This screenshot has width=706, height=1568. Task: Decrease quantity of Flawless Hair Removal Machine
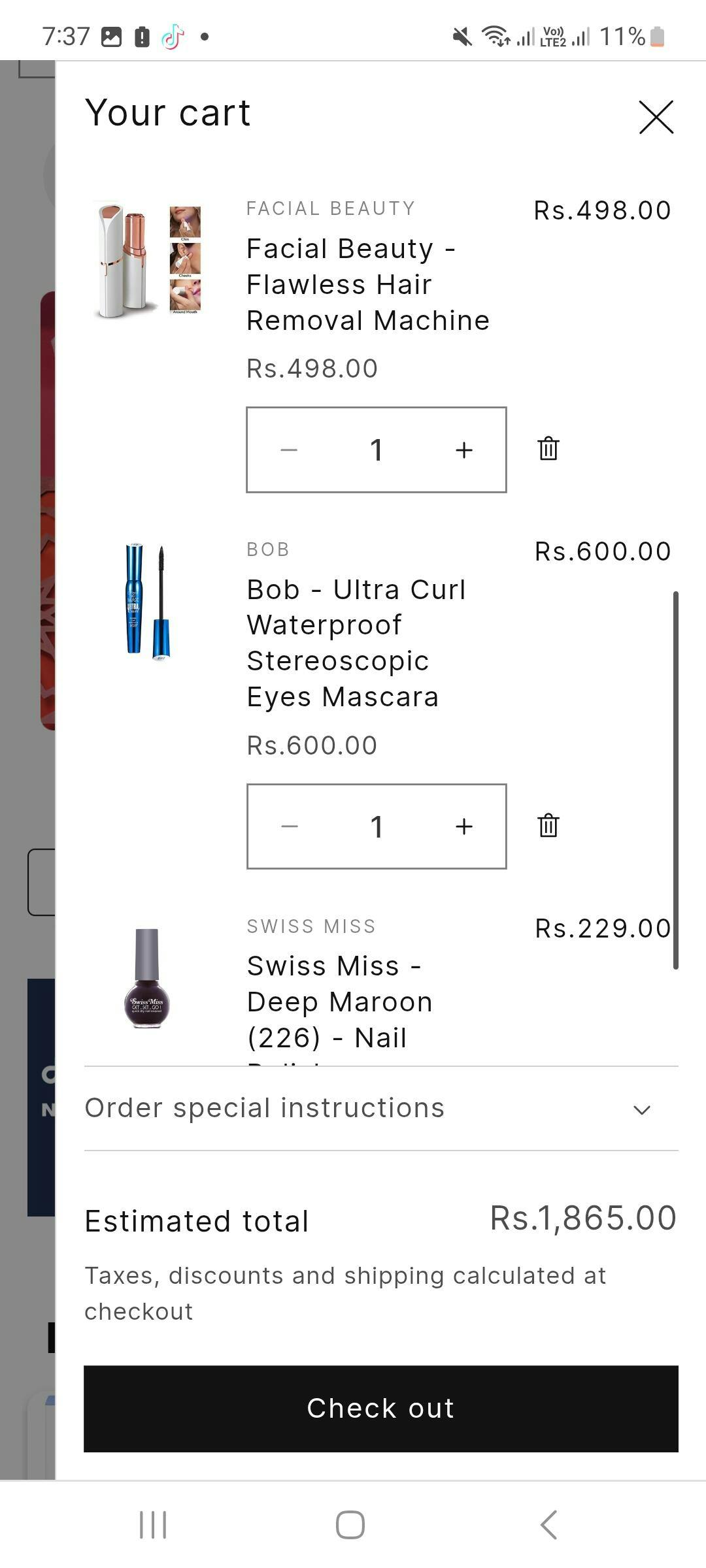(289, 449)
